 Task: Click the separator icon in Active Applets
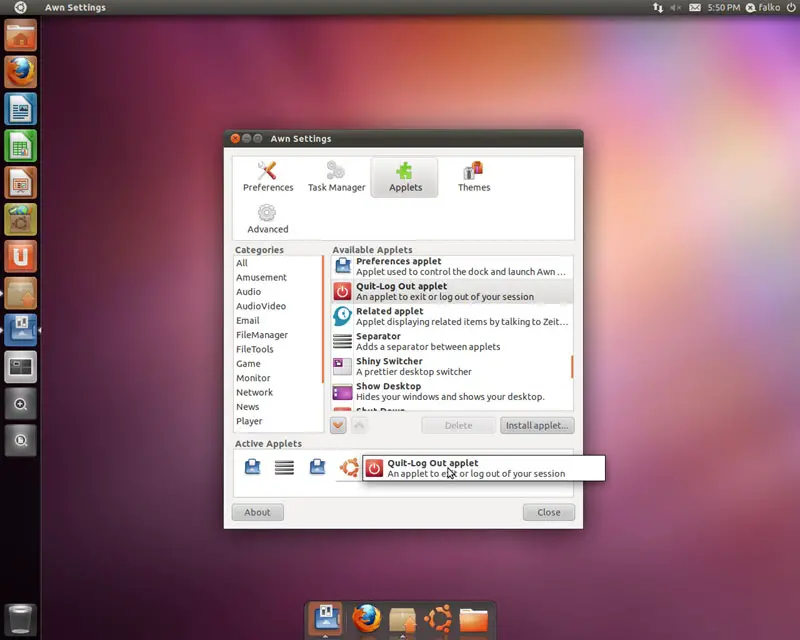click(284, 467)
